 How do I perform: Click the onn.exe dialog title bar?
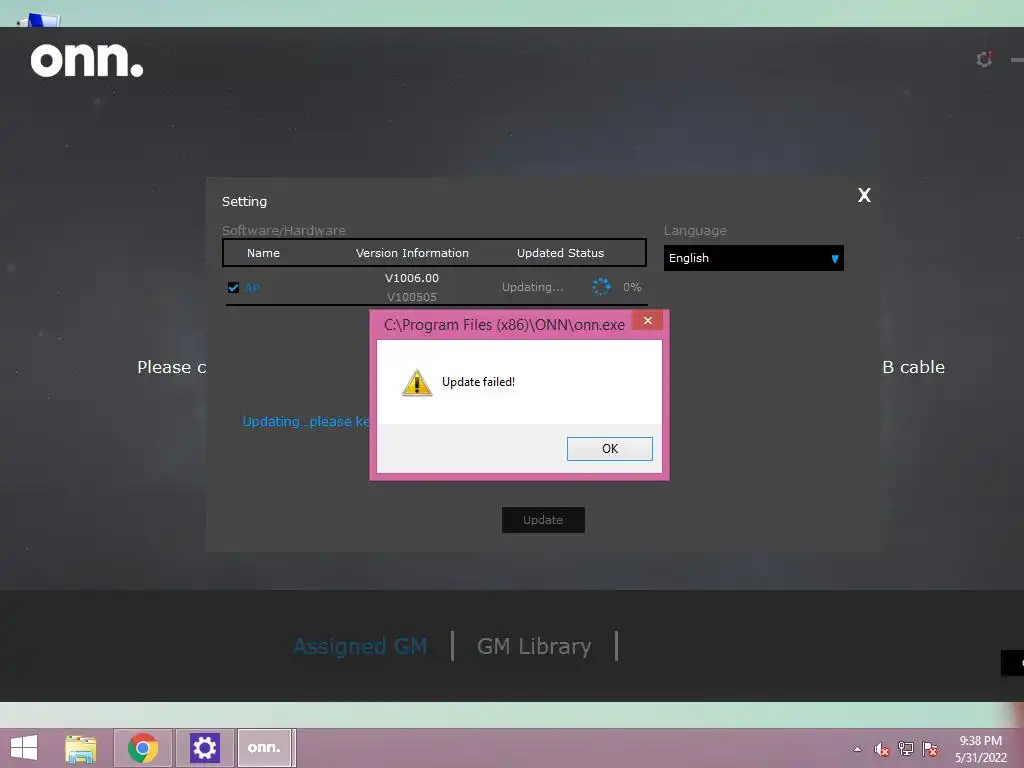tap(504, 325)
